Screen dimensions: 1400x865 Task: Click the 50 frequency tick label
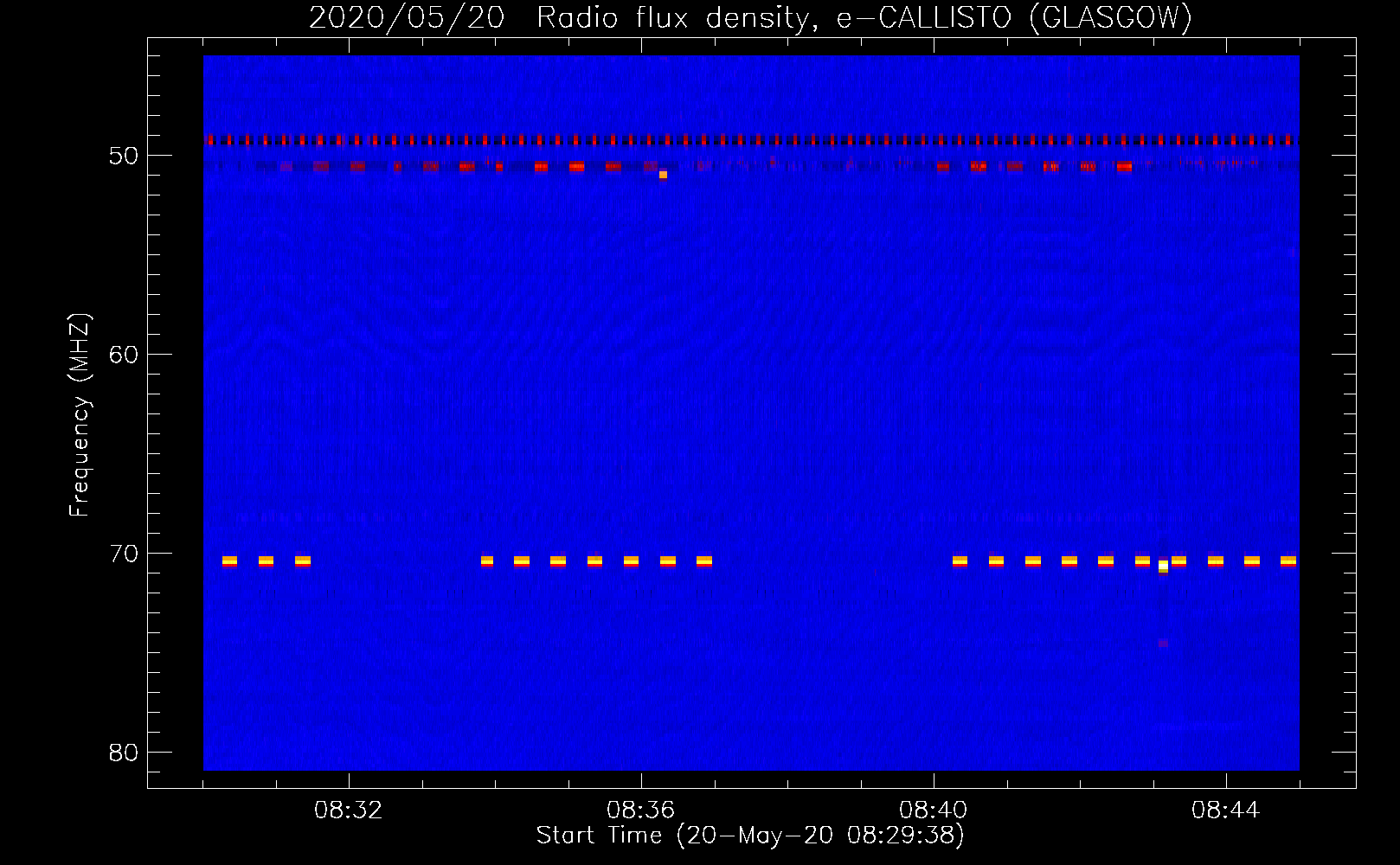point(124,156)
